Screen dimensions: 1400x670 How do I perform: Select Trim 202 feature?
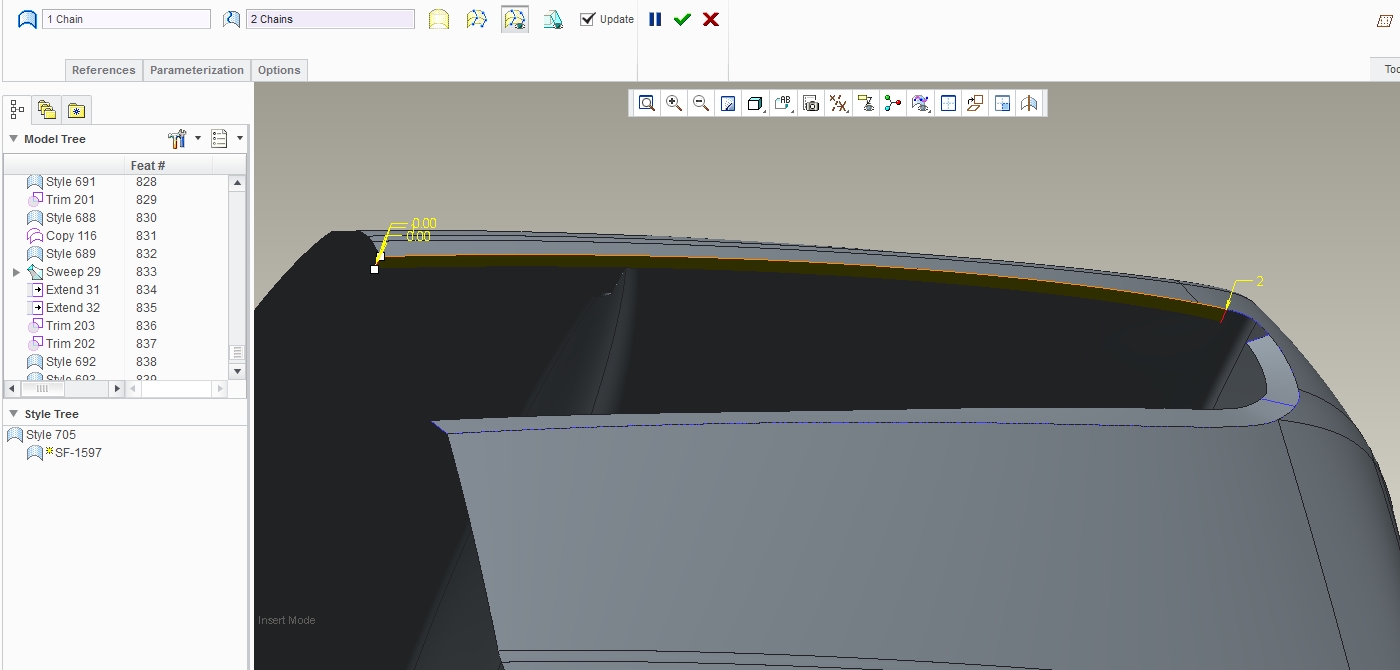pos(70,344)
